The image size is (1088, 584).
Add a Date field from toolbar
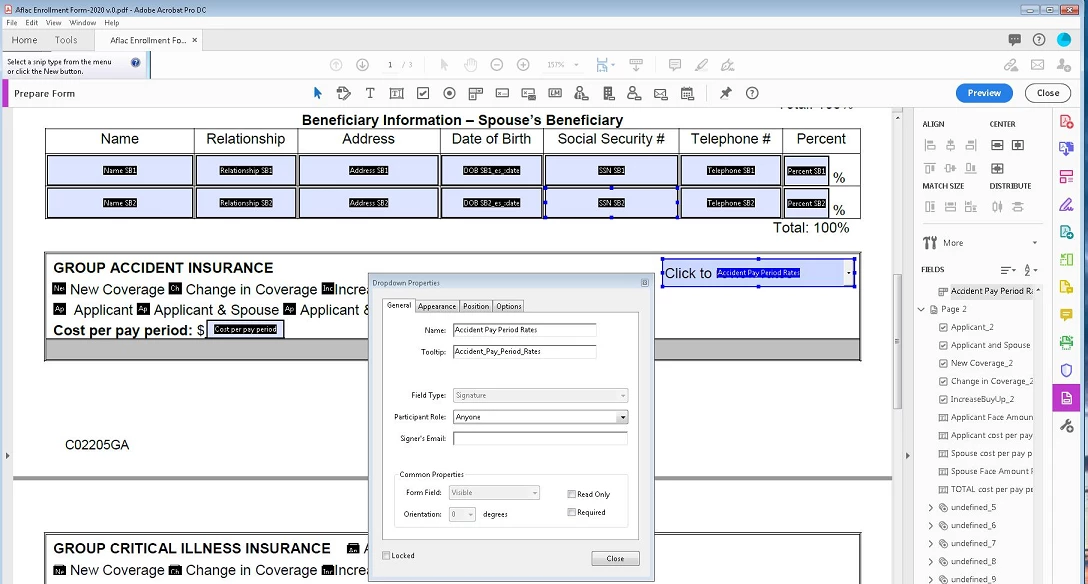point(687,93)
